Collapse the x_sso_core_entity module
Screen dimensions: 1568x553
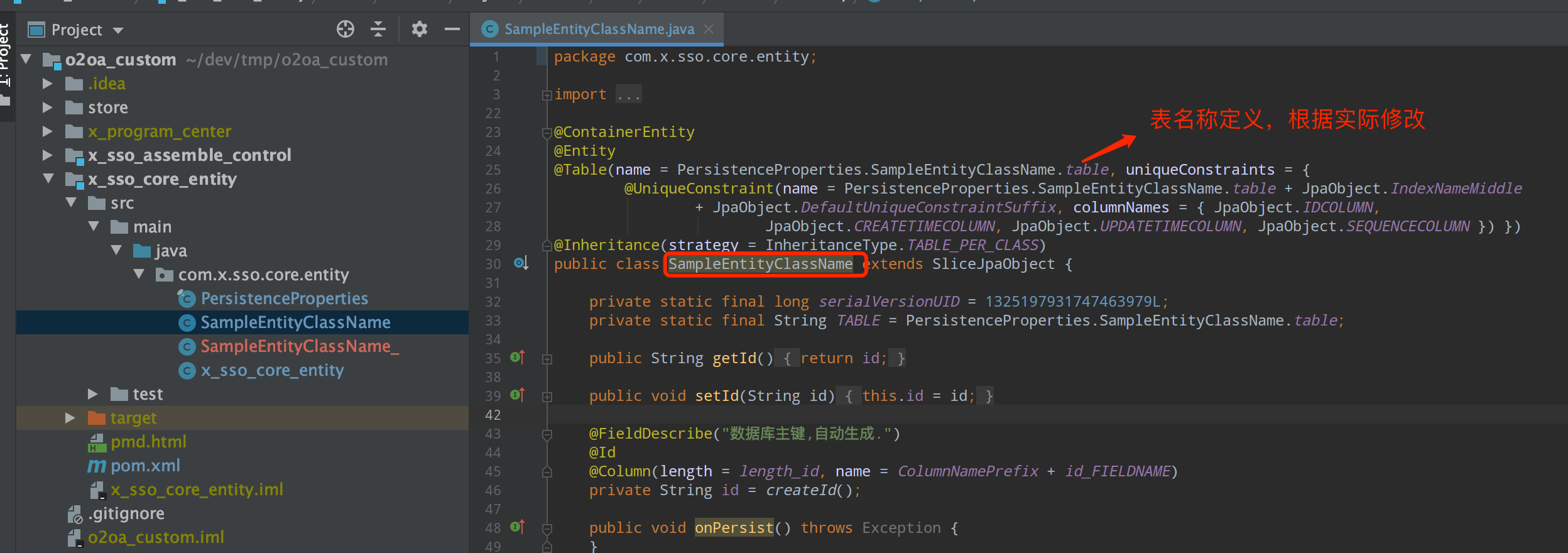(x=48, y=178)
